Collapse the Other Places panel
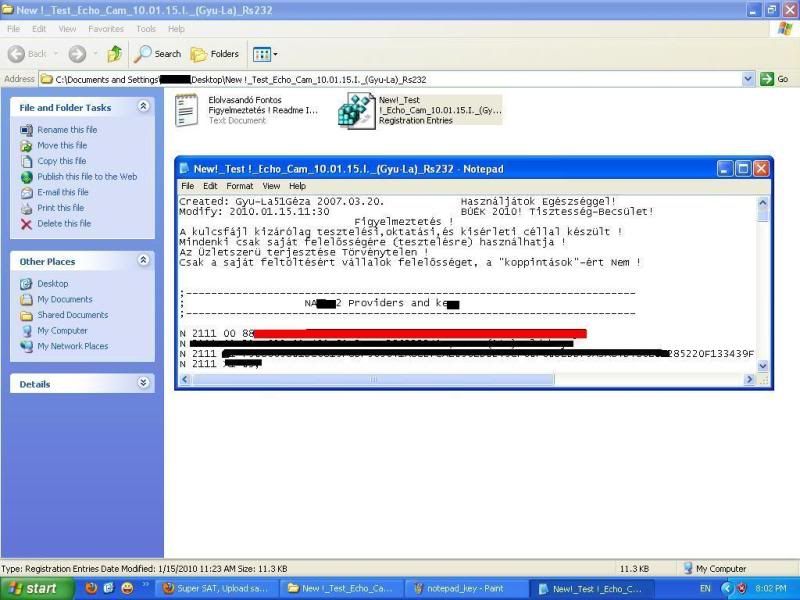 (144, 261)
